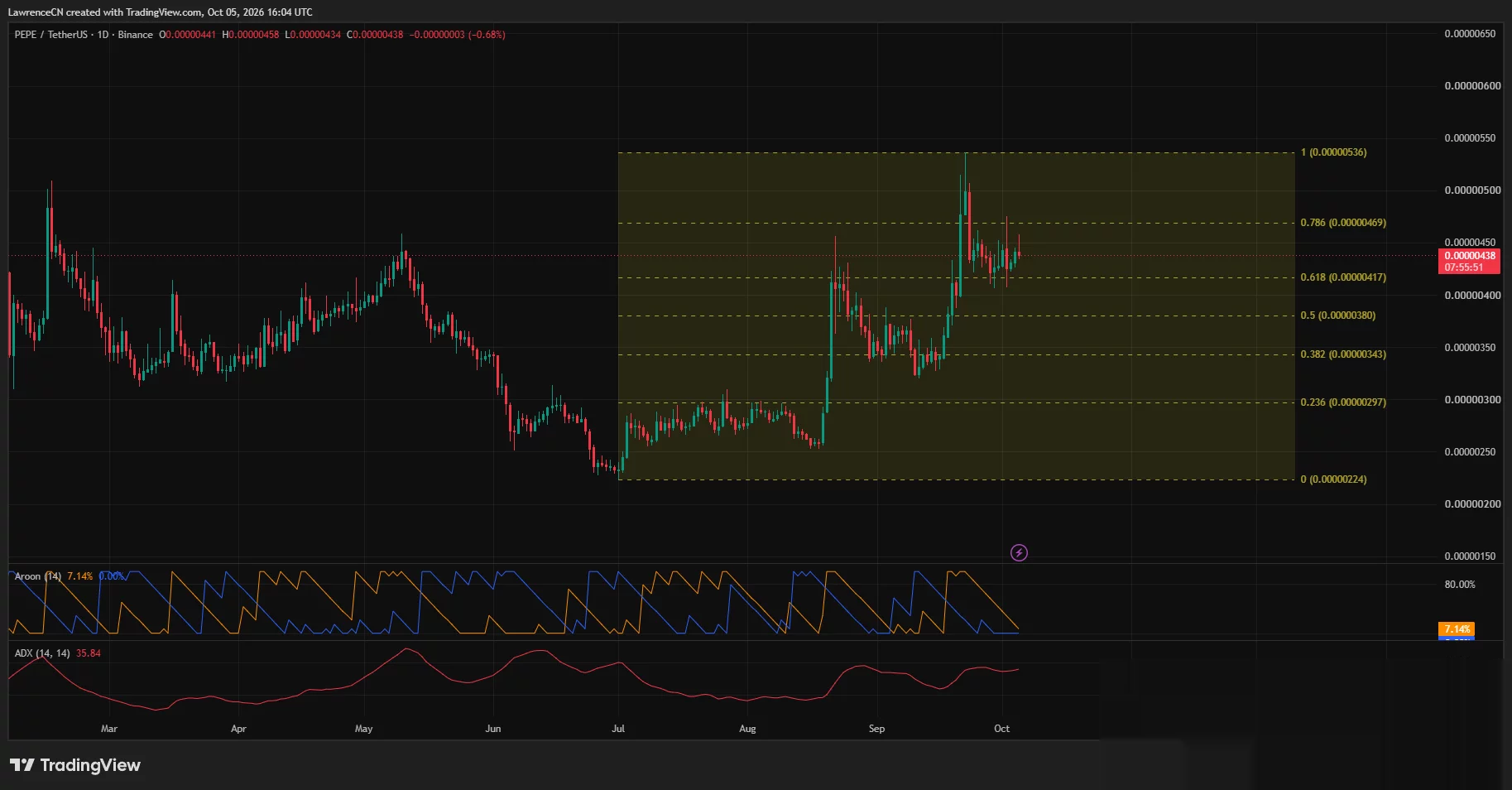Select Fib level label 0.382 (0.00000343)
The width and height of the screenshot is (1512, 790).
coord(1343,354)
